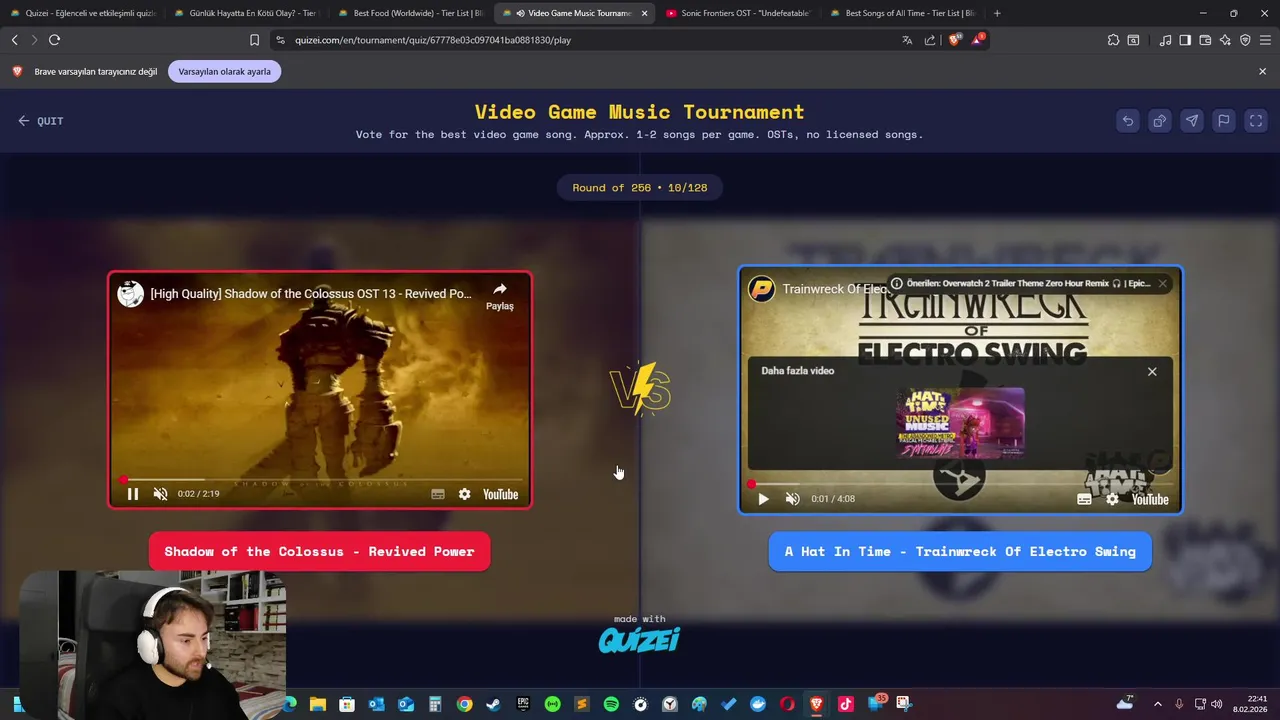Viewport: 1280px width, 720px height.
Task: Switch to Quizei - Eğlenceli ve etkileşimli quiz tab
Action: click(82, 13)
